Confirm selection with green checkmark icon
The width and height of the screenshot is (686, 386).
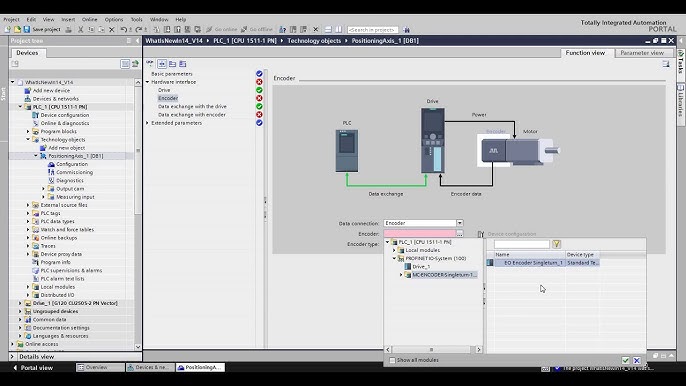pyautogui.click(x=626, y=360)
